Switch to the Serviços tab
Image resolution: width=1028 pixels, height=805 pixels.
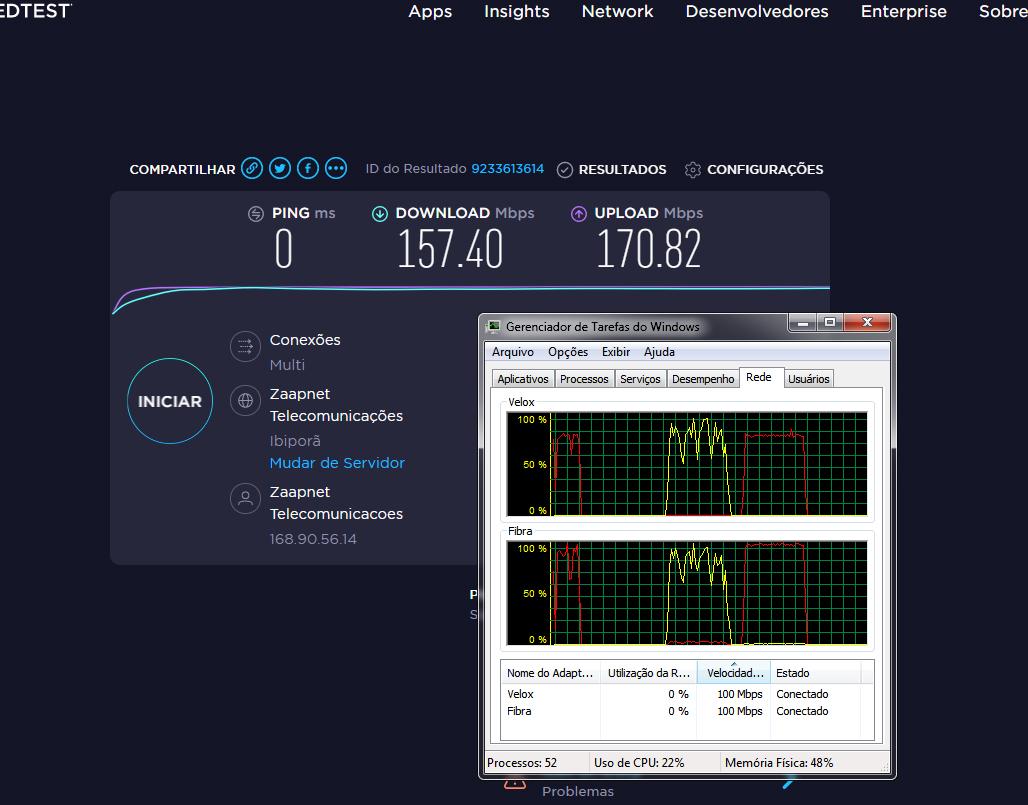tap(641, 379)
